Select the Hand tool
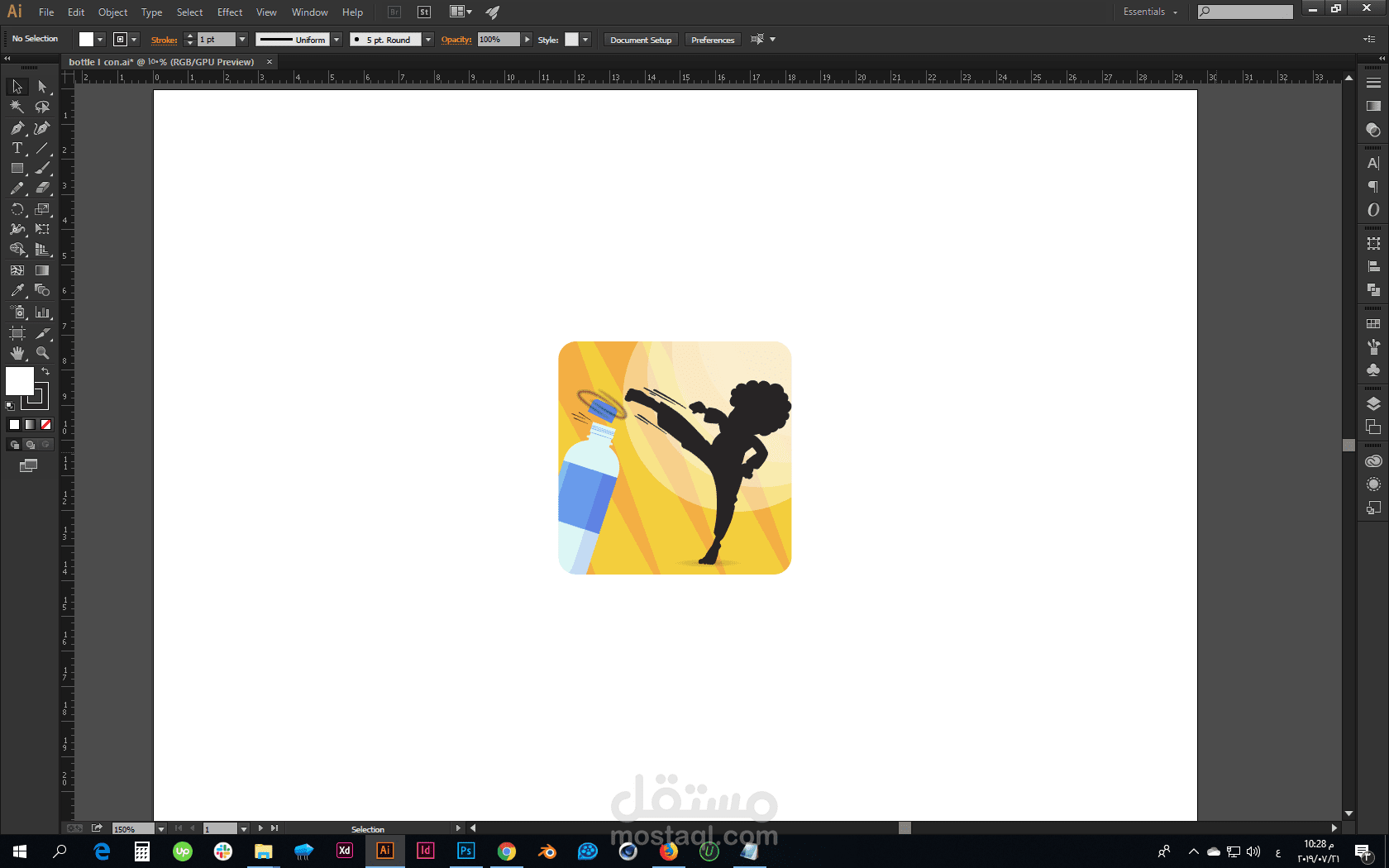 click(17, 353)
